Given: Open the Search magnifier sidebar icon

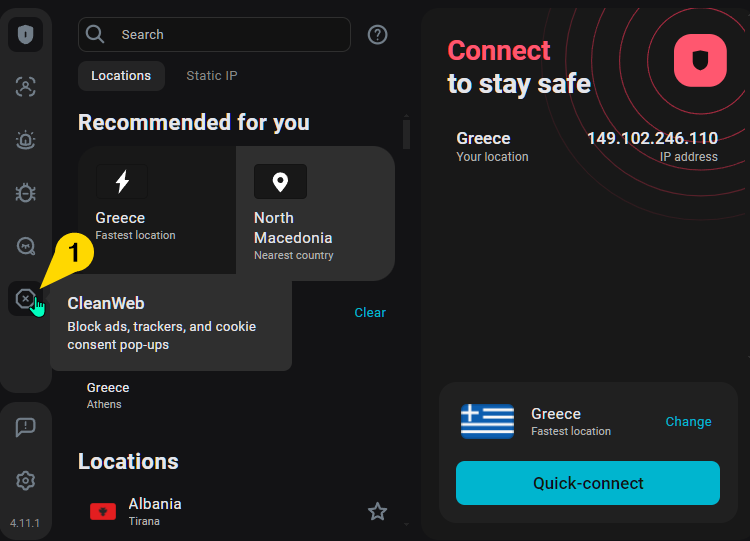Looking at the screenshot, I should click(25, 246).
